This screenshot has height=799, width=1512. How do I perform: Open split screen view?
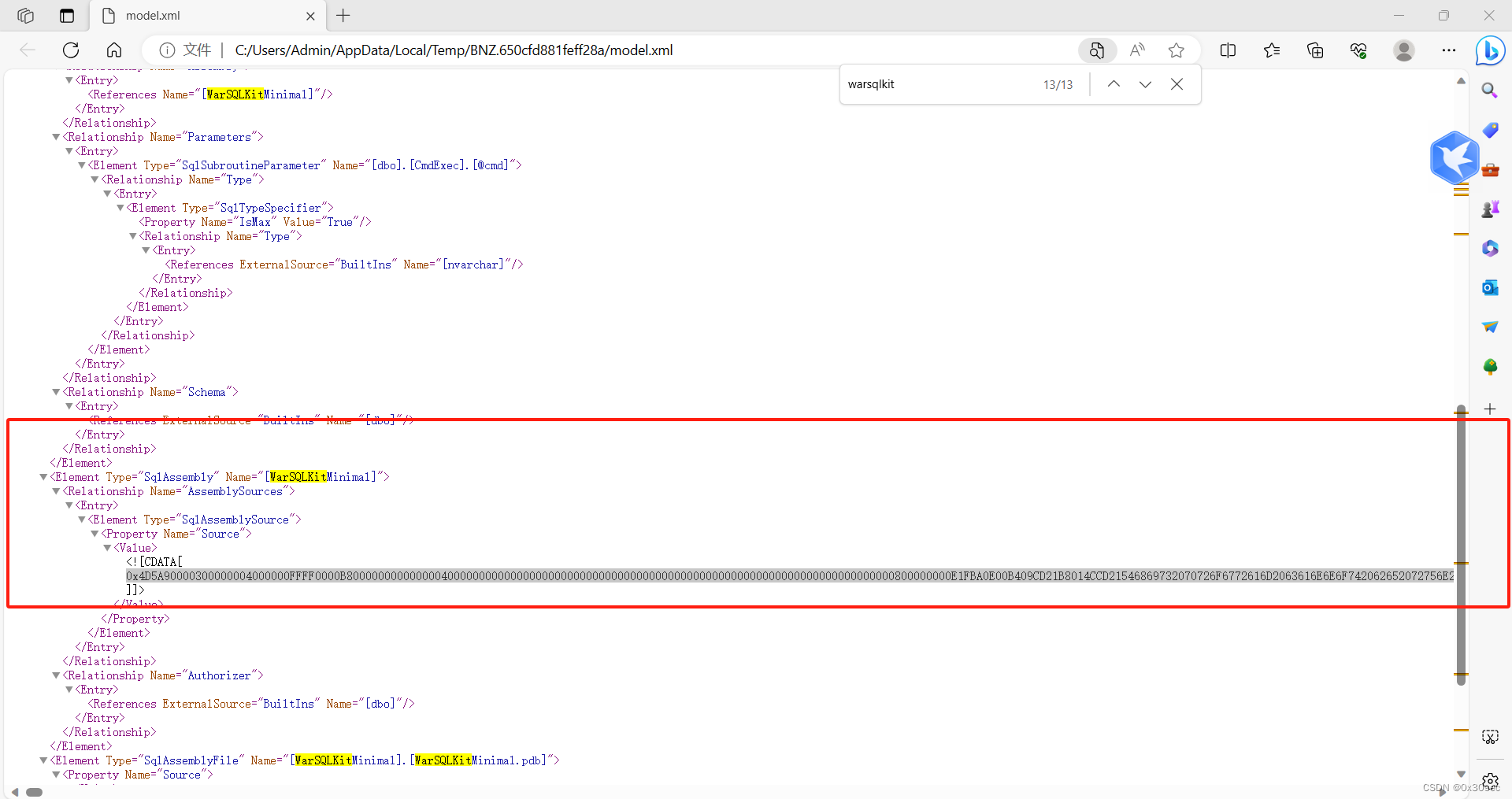point(1228,50)
